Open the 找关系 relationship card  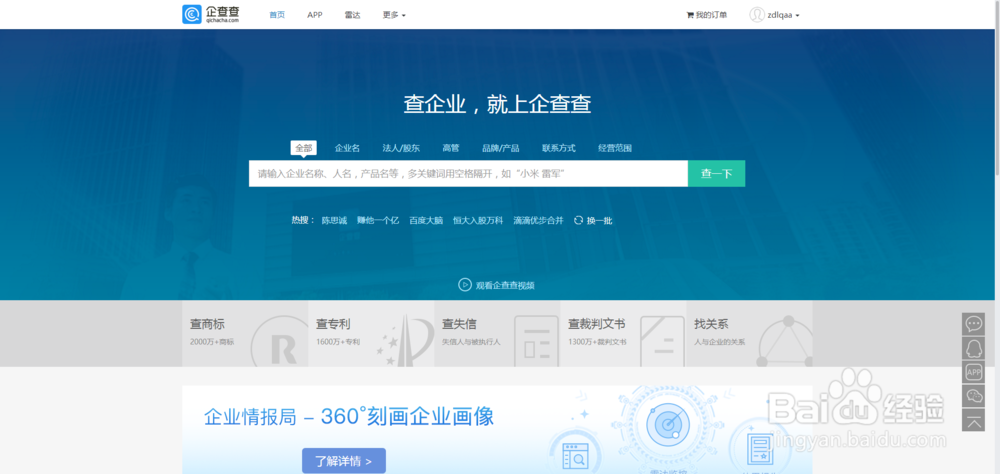(749, 334)
